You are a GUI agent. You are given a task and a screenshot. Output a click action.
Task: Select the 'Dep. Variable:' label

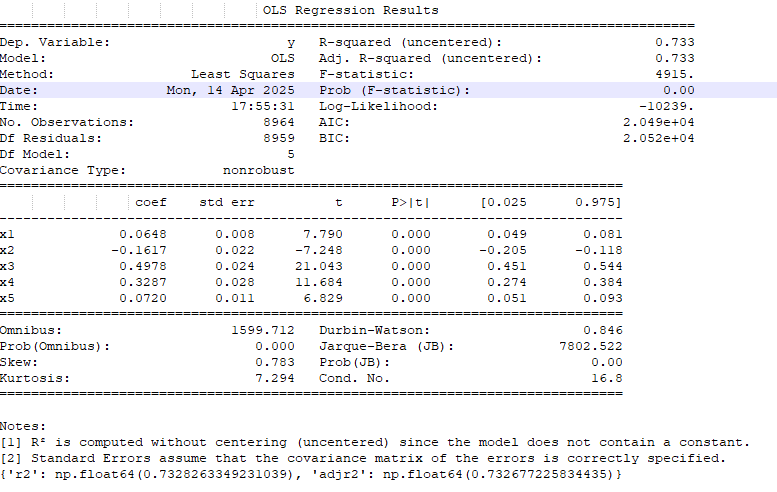point(55,43)
